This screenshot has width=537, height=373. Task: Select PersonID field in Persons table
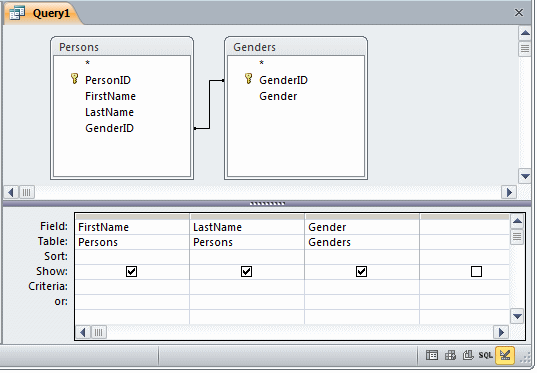108,80
